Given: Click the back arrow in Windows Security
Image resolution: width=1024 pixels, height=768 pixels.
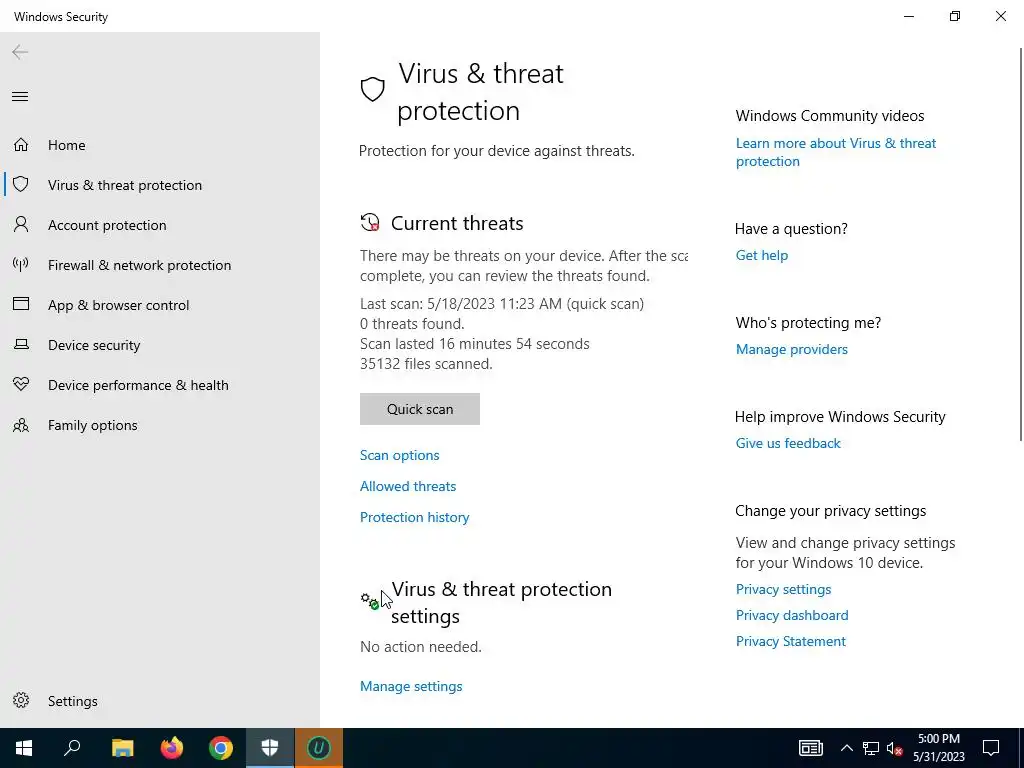Looking at the screenshot, I should [x=20, y=52].
